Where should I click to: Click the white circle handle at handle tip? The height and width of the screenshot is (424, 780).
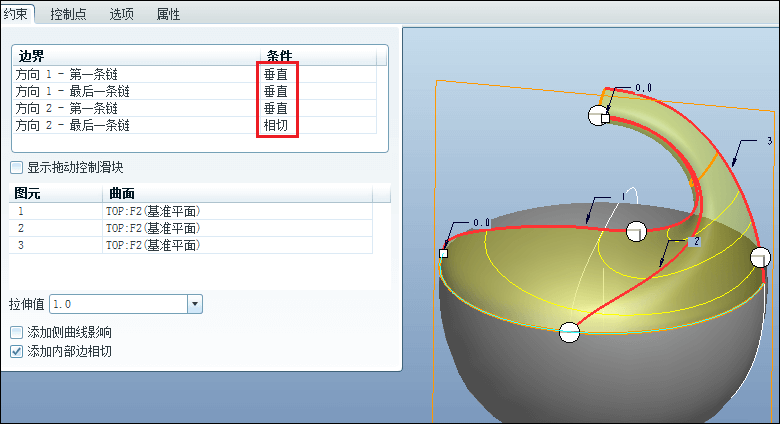click(598, 115)
